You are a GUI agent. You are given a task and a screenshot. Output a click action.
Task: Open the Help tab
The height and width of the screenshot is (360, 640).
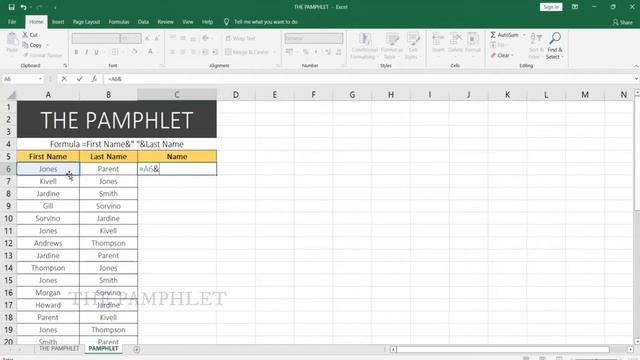(207, 22)
